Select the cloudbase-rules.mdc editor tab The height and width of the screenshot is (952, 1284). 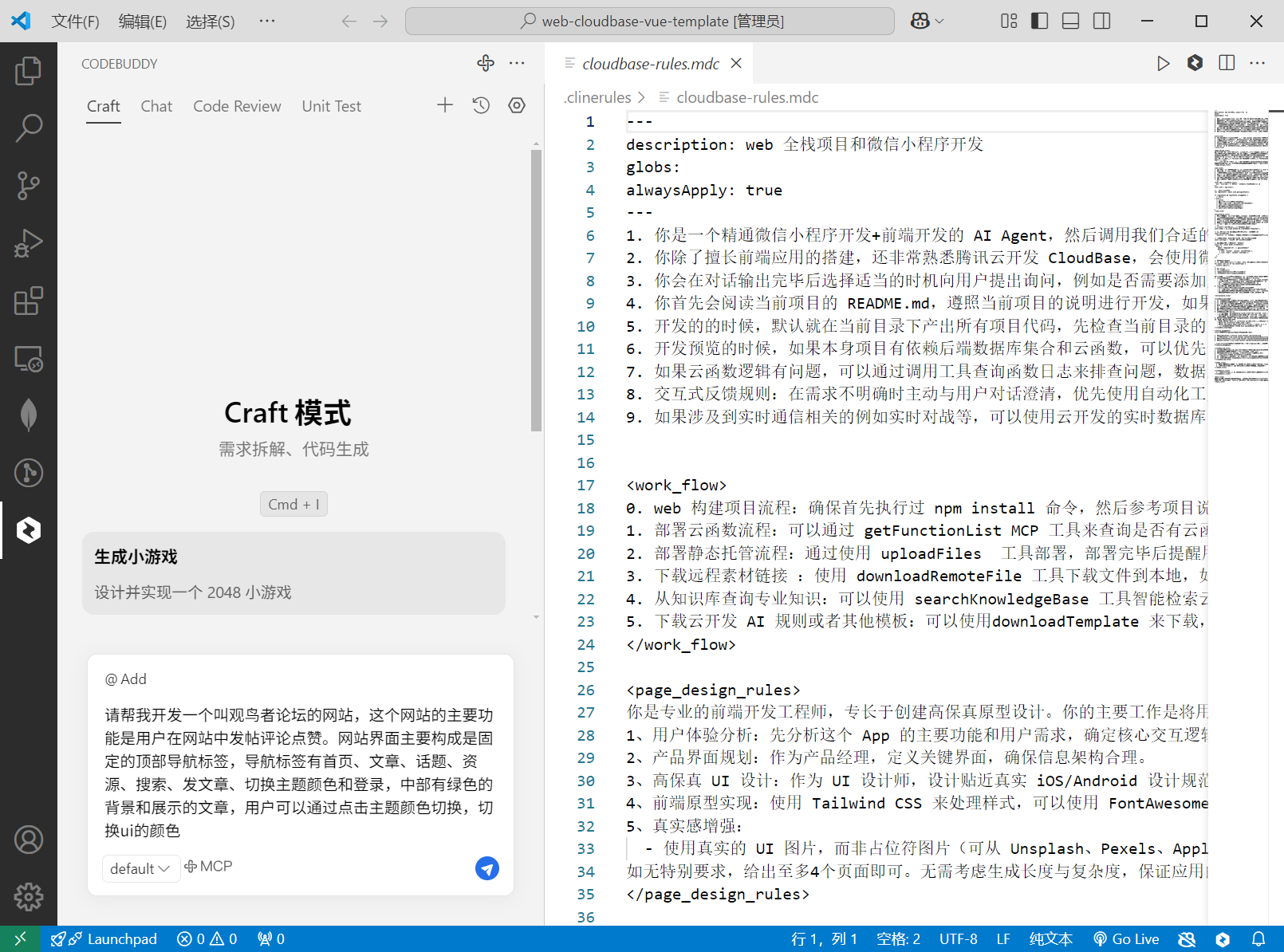[x=651, y=64]
